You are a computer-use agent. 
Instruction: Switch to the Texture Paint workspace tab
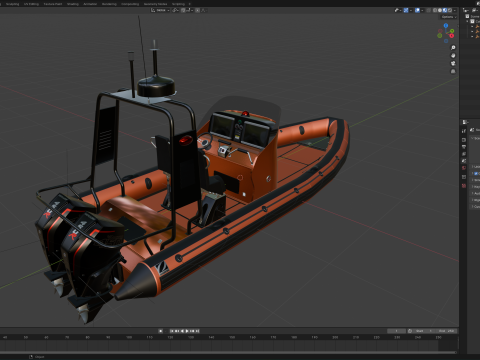tap(53, 4)
